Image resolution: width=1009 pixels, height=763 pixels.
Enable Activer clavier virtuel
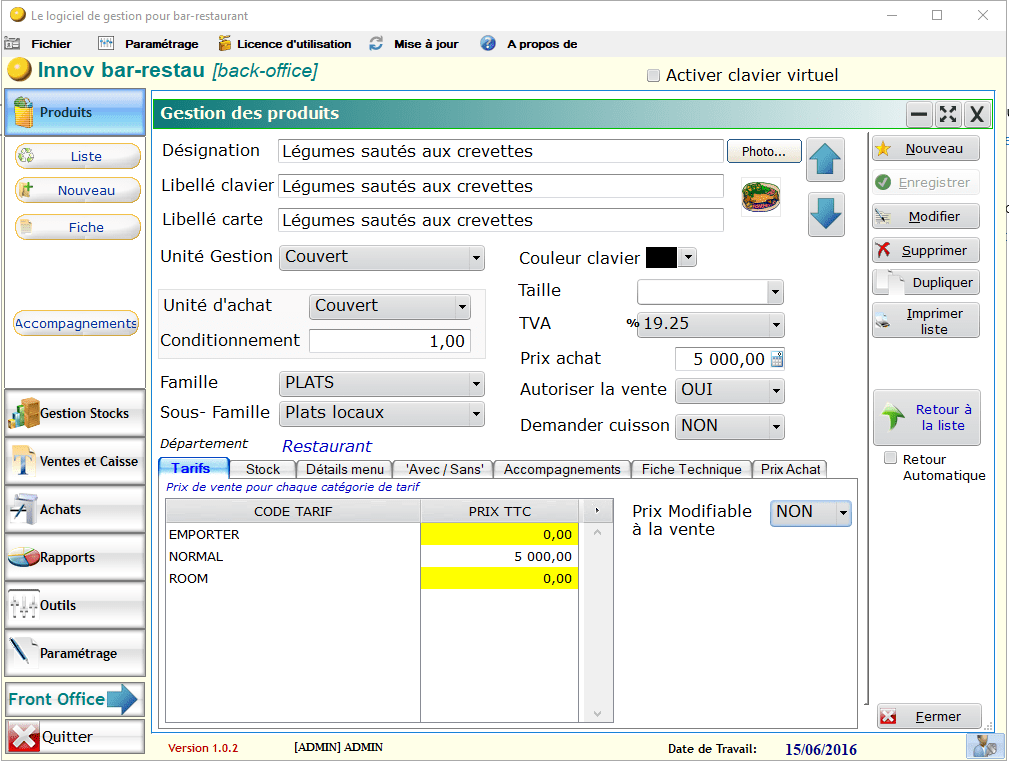pos(653,75)
